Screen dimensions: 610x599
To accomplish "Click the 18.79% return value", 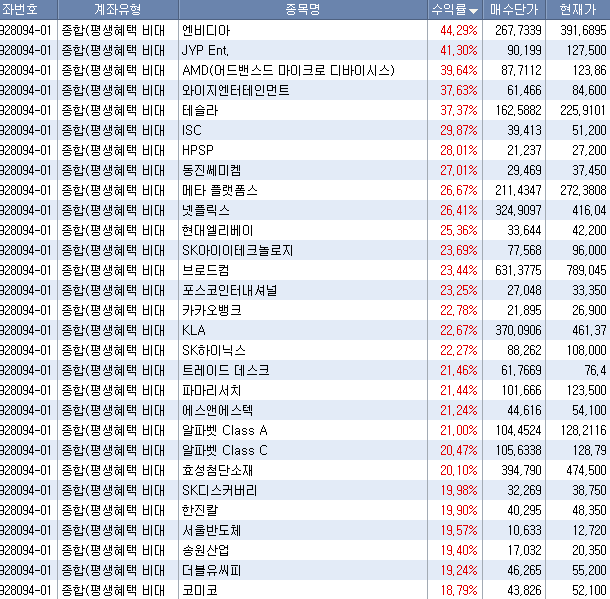I will (459, 590).
